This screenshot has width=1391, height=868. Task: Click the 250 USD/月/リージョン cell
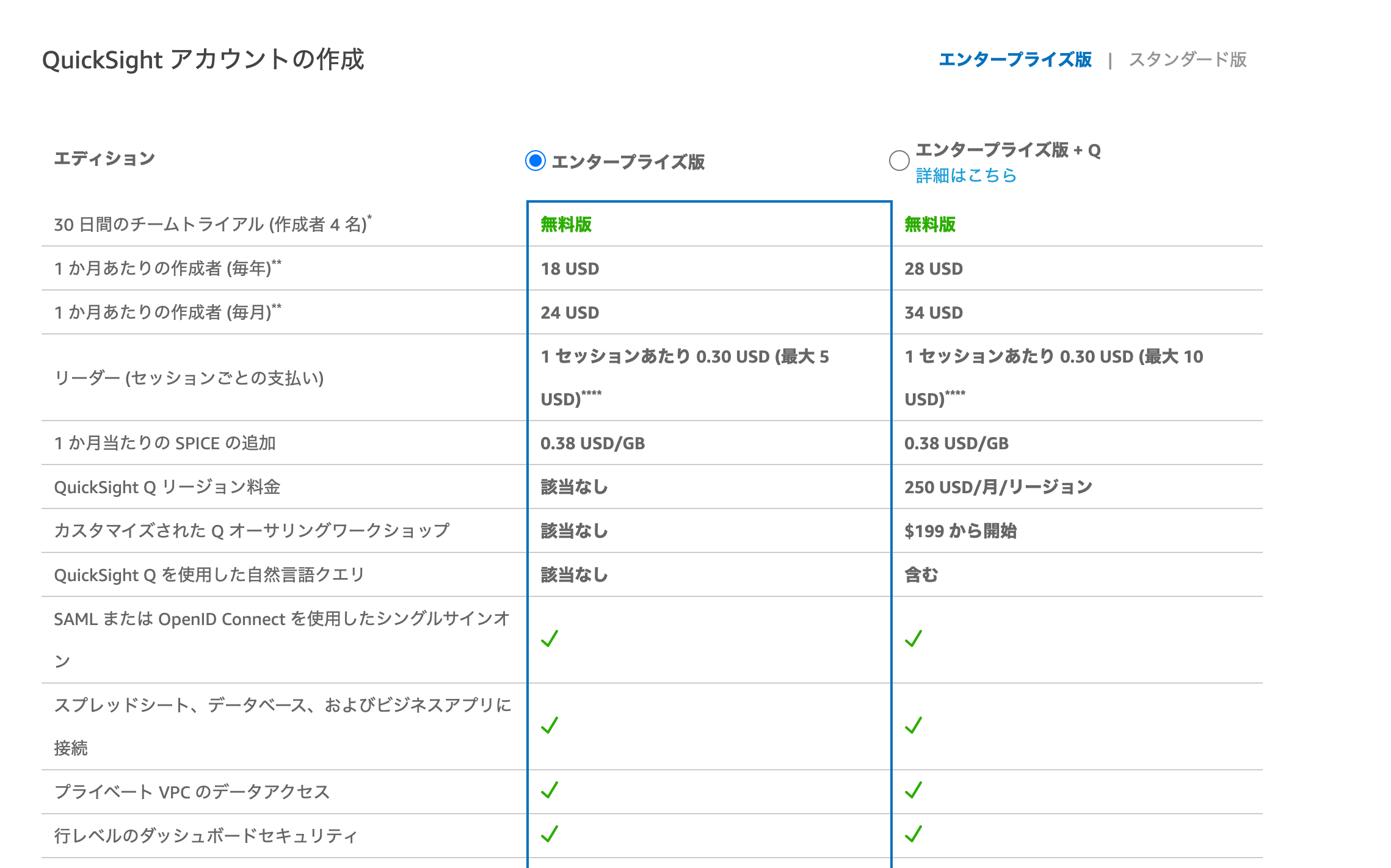tap(998, 487)
